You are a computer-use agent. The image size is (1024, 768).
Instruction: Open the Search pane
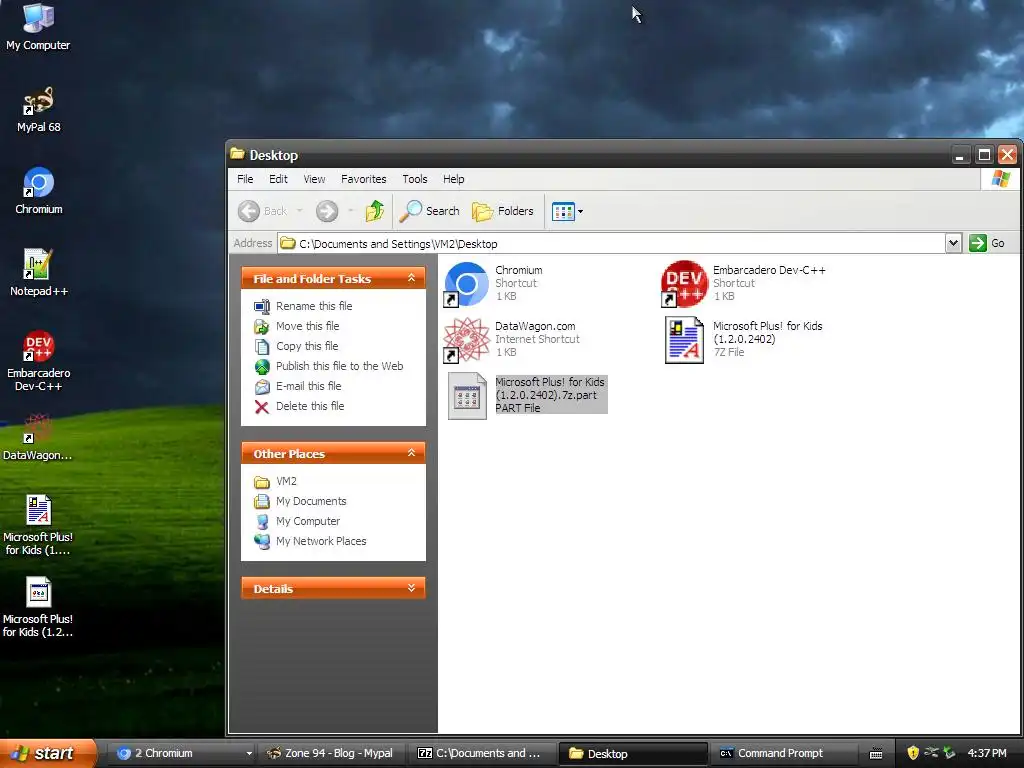[x=430, y=211]
